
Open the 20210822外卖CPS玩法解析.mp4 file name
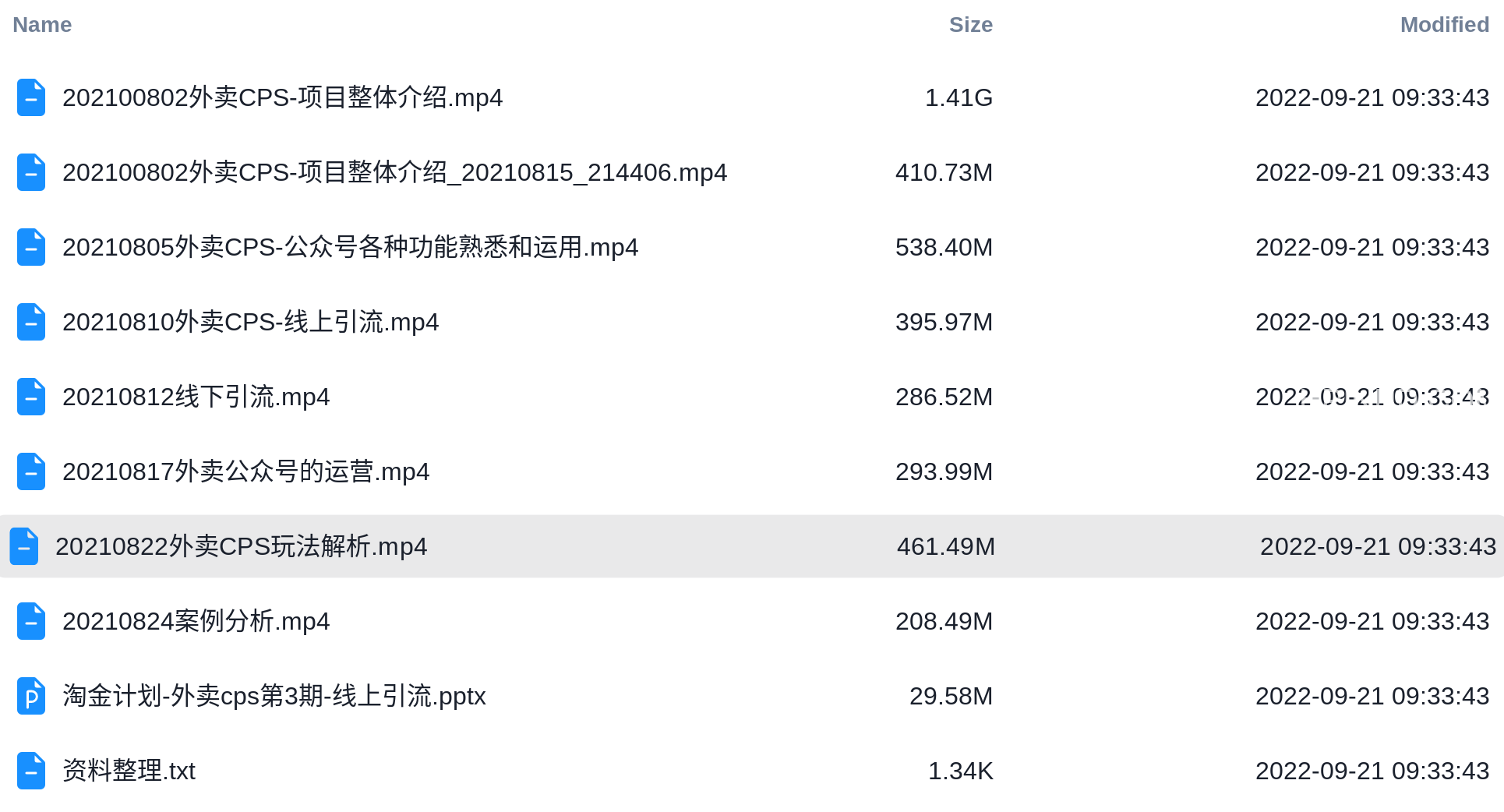pyautogui.click(x=242, y=546)
